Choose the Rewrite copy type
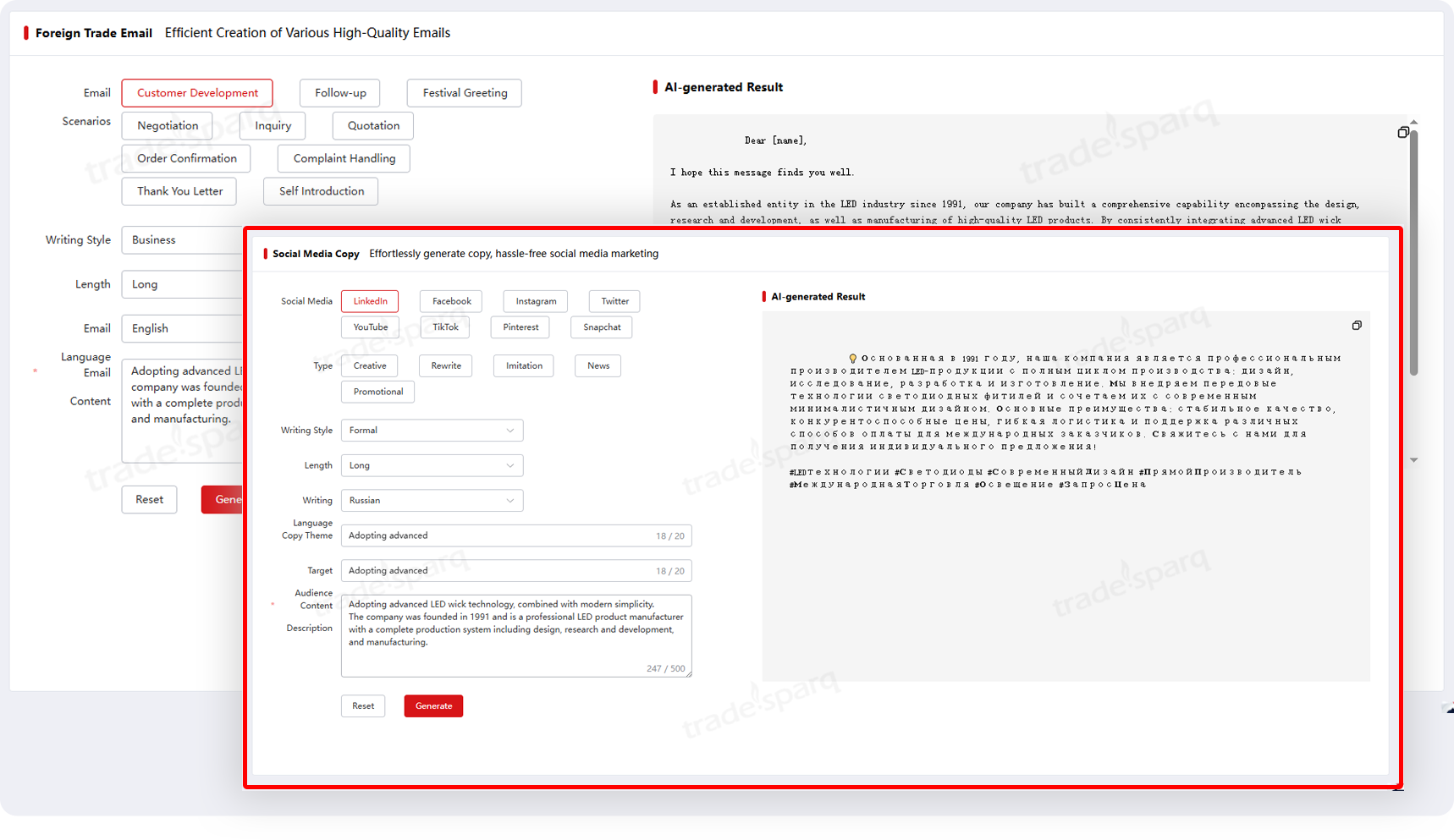 (x=446, y=365)
